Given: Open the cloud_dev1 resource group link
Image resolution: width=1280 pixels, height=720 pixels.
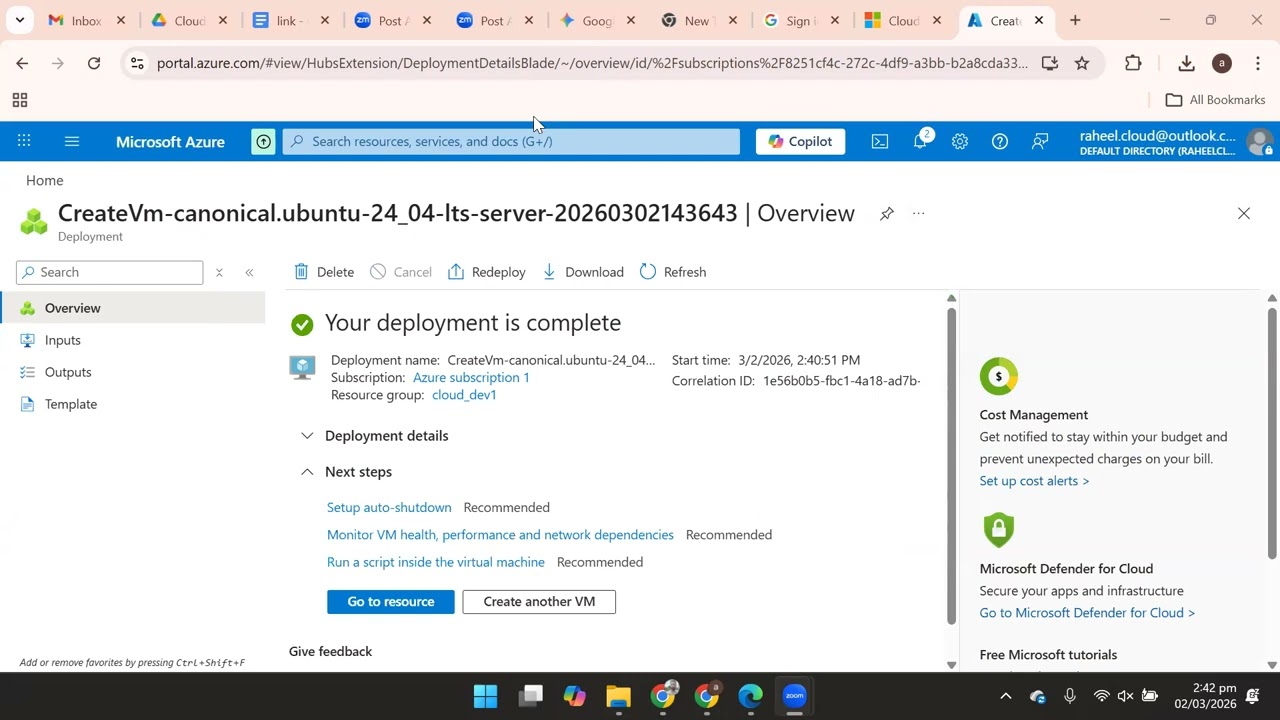Looking at the screenshot, I should pos(464,395).
